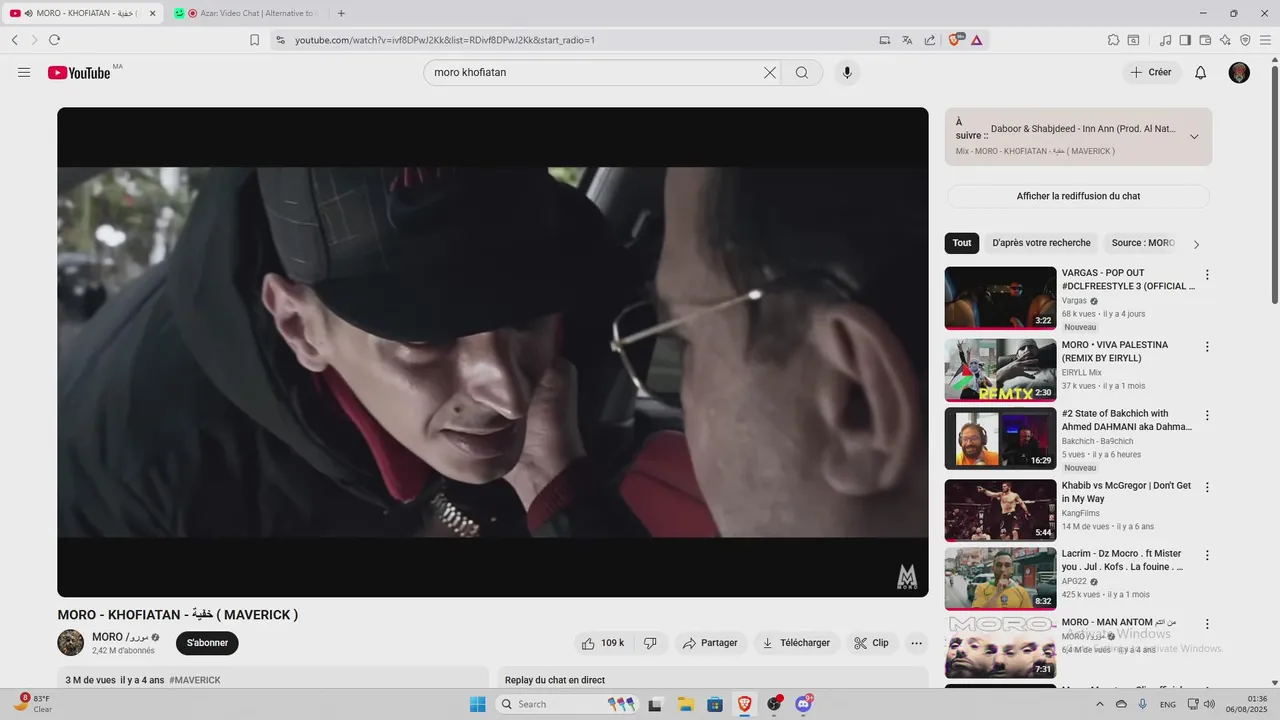
Task: Open the account avatar menu
Action: coord(1239,73)
